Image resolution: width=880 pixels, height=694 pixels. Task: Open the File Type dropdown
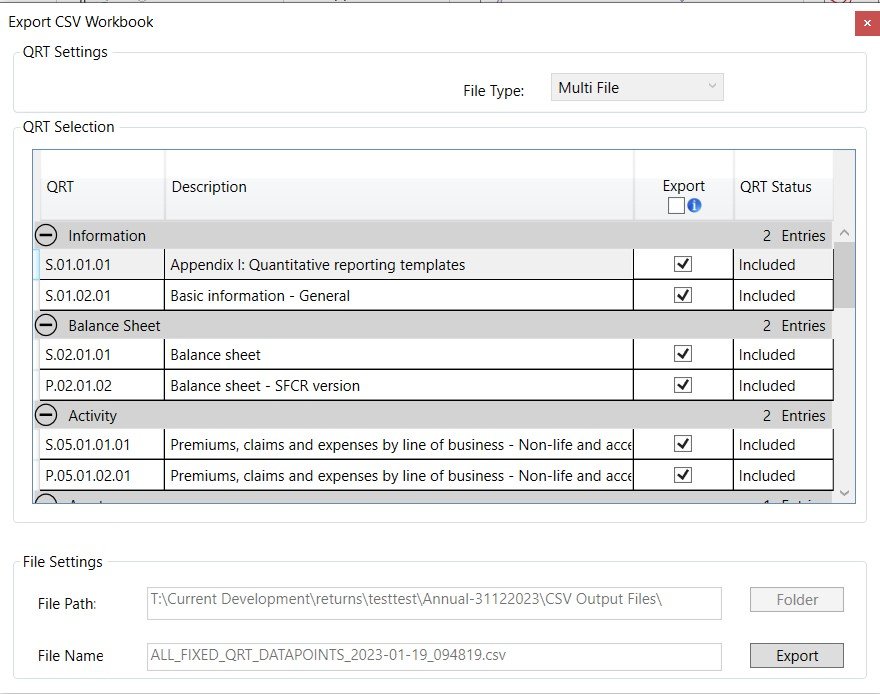coord(637,88)
